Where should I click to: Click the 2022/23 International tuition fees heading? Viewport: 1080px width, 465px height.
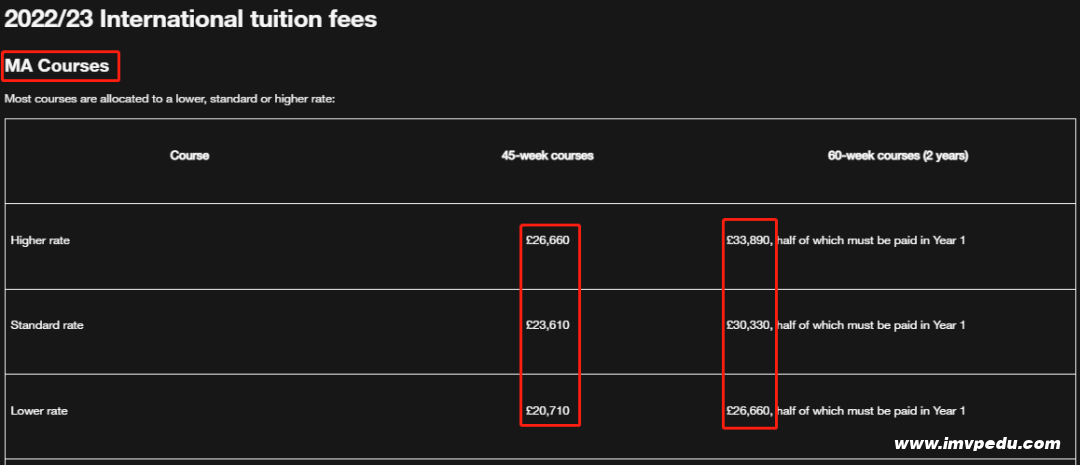191,19
